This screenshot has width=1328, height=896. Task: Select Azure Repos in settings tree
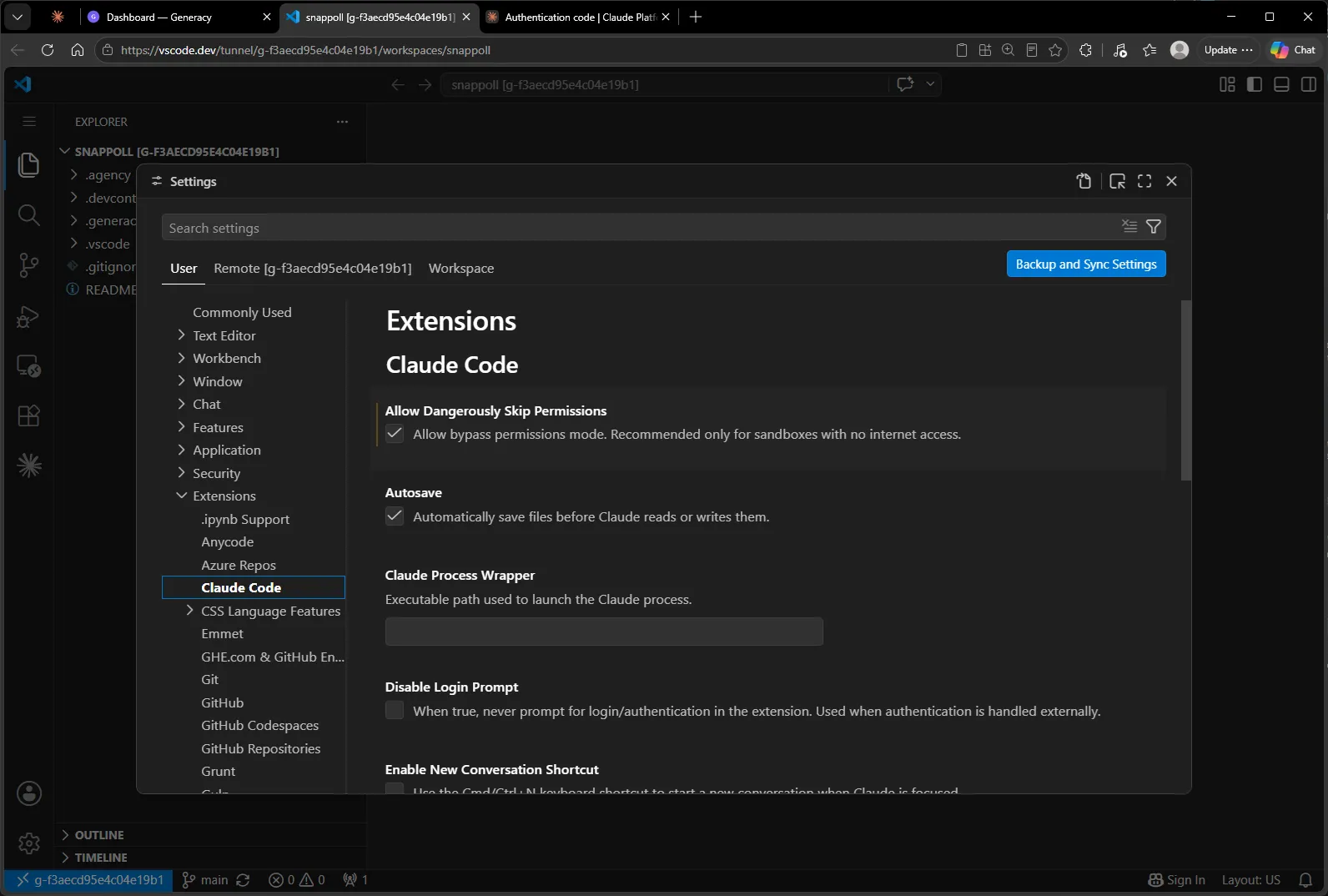click(239, 565)
